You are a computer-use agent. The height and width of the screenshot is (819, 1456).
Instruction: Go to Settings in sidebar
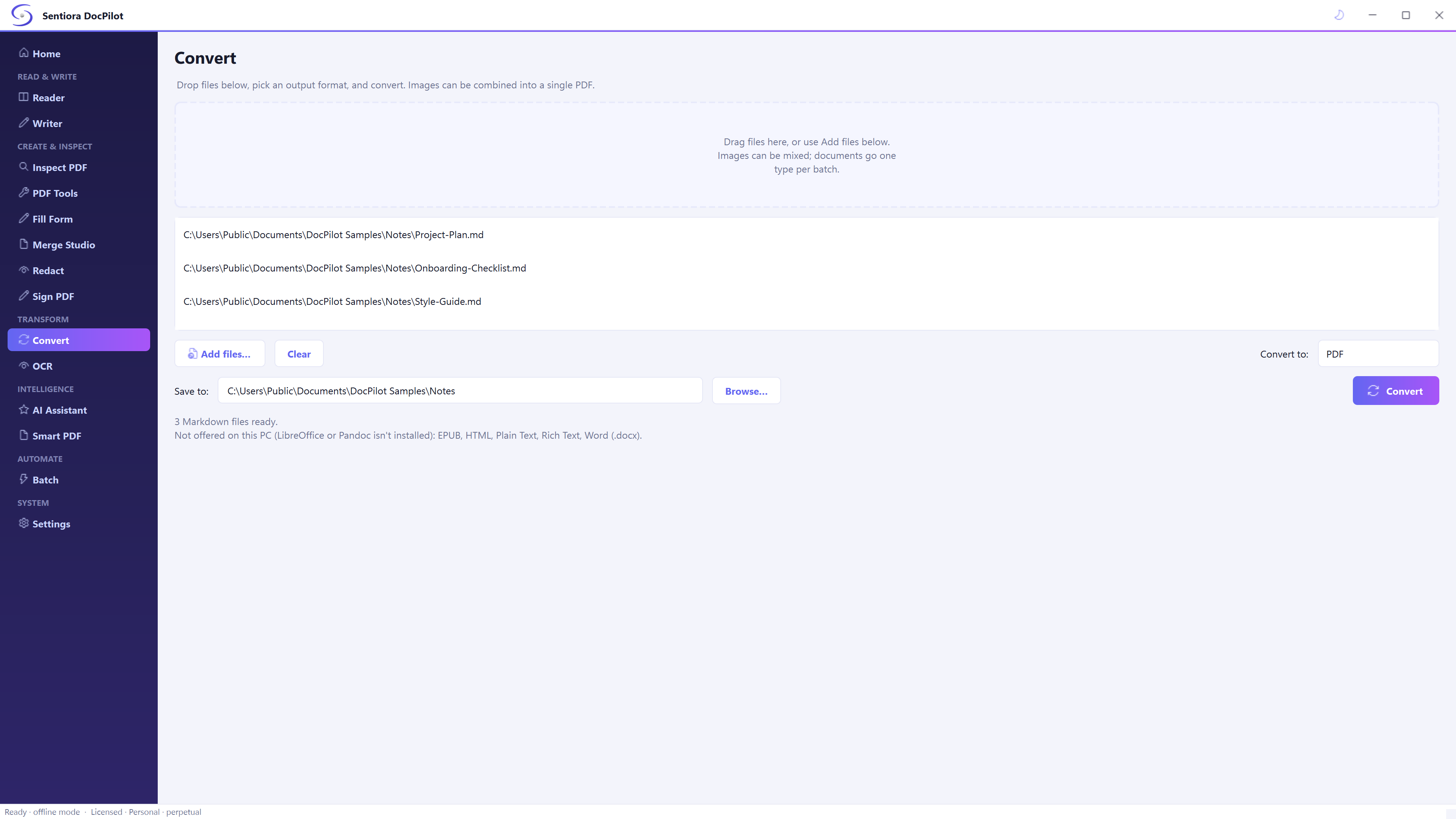(x=78, y=524)
